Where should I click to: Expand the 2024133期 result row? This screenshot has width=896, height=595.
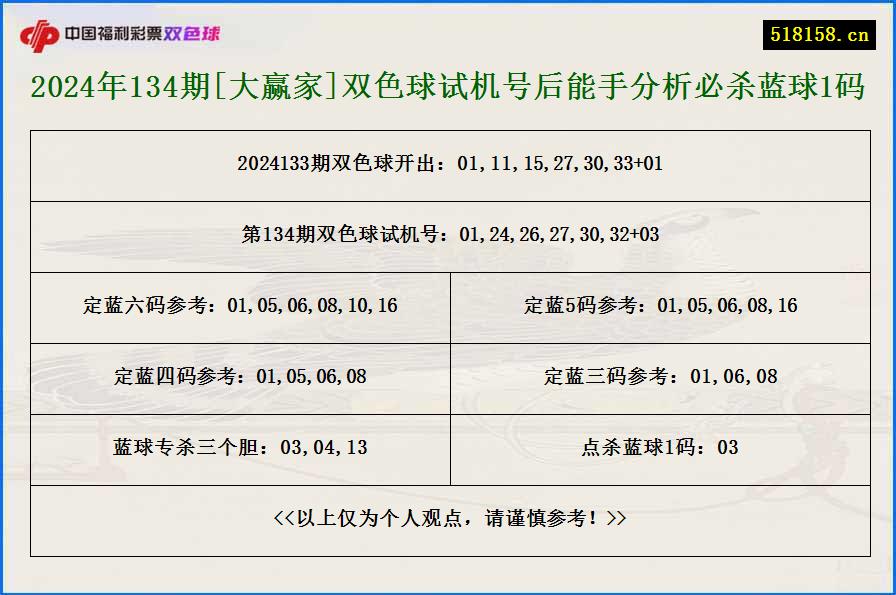(448, 165)
